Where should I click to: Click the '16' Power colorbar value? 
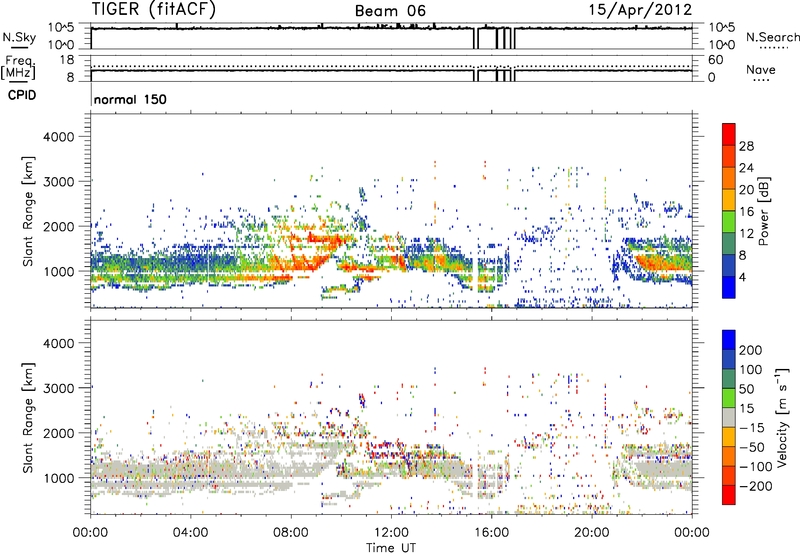click(x=746, y=212)
